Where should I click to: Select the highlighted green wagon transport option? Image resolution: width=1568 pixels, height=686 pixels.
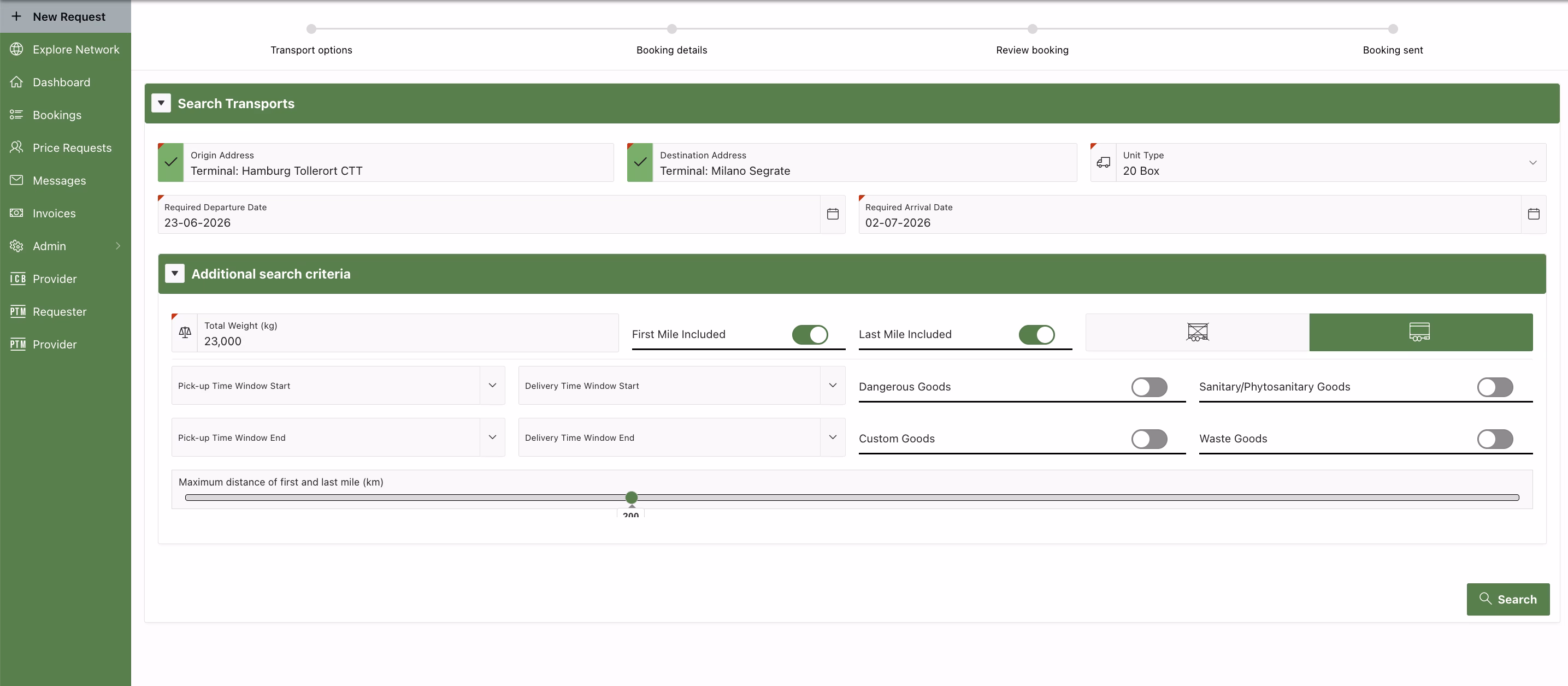[x=1420, y=332]
